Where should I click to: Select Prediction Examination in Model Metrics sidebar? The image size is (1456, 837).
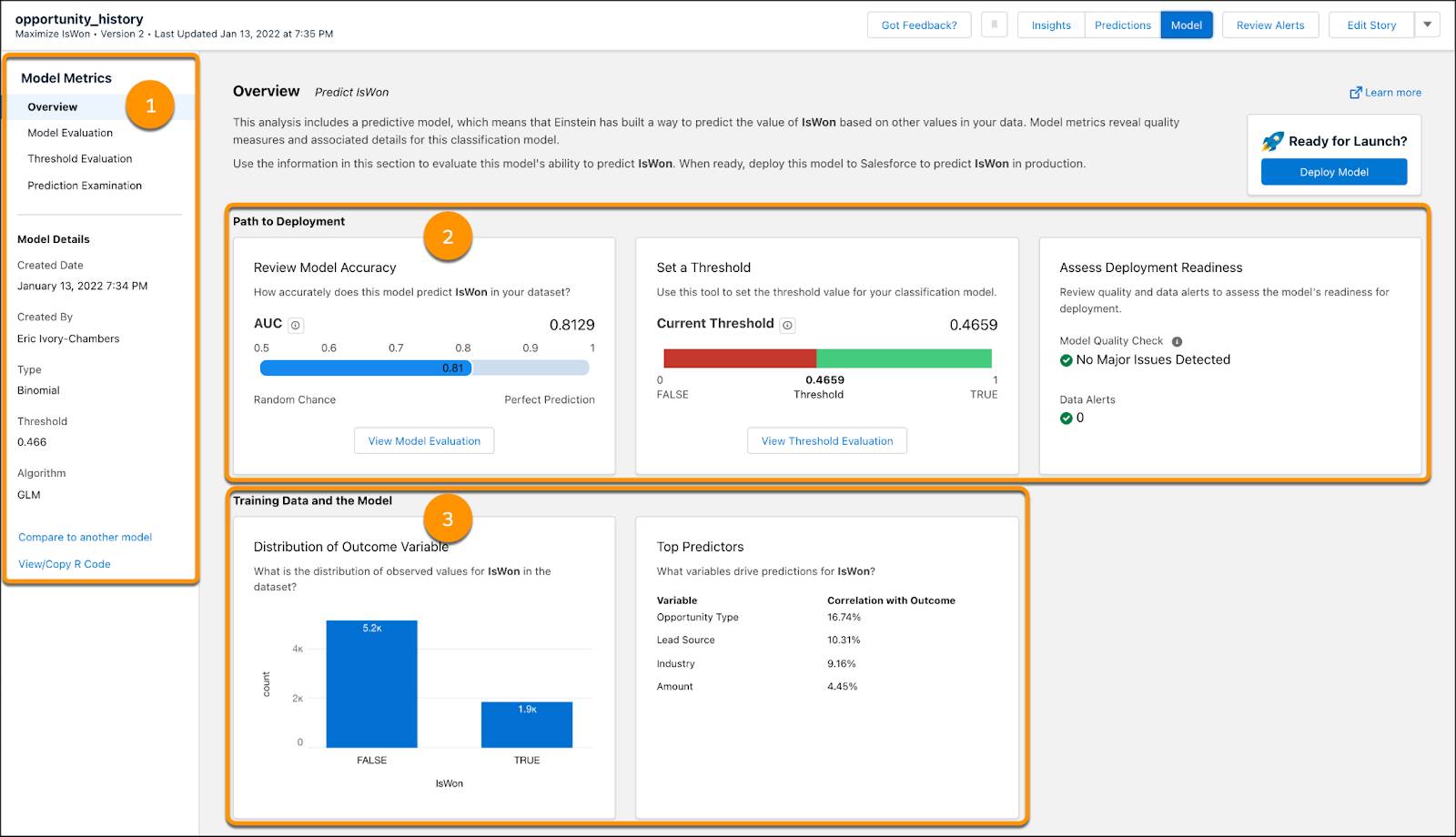83,185
